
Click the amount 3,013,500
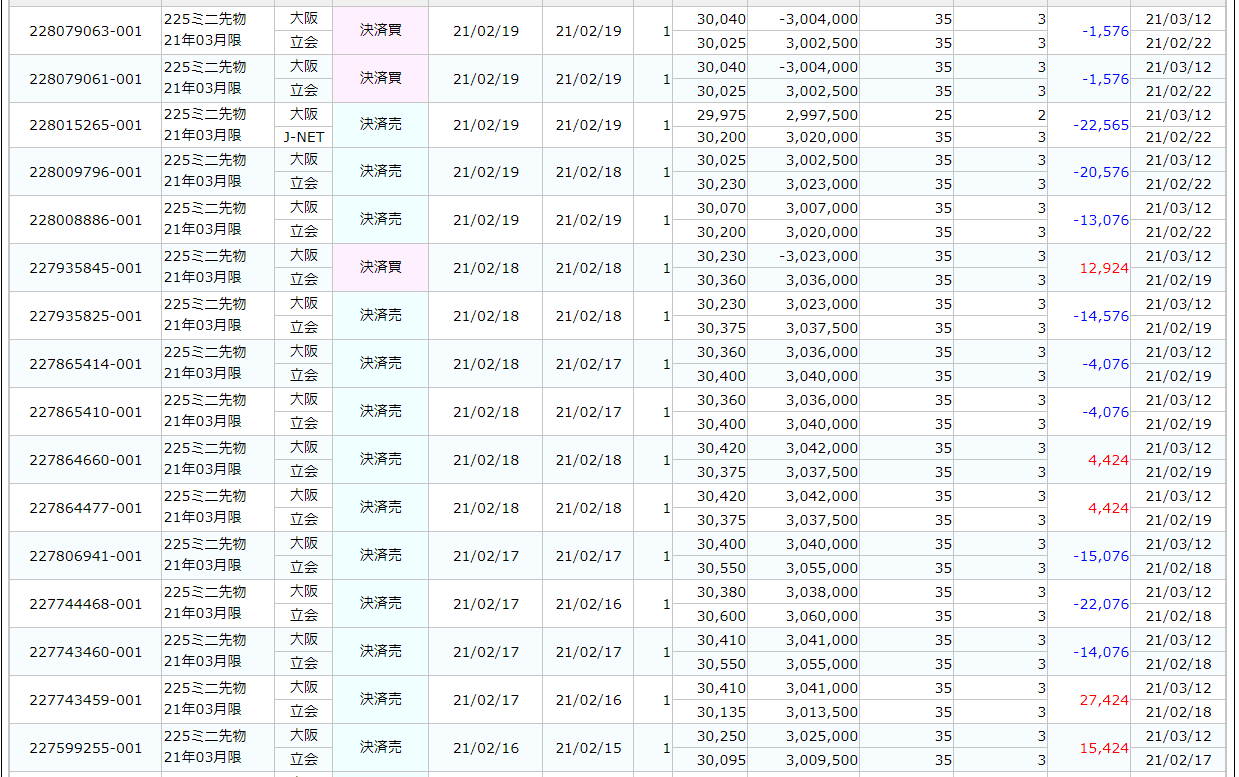pyautogui.click(x=821, y=712)
